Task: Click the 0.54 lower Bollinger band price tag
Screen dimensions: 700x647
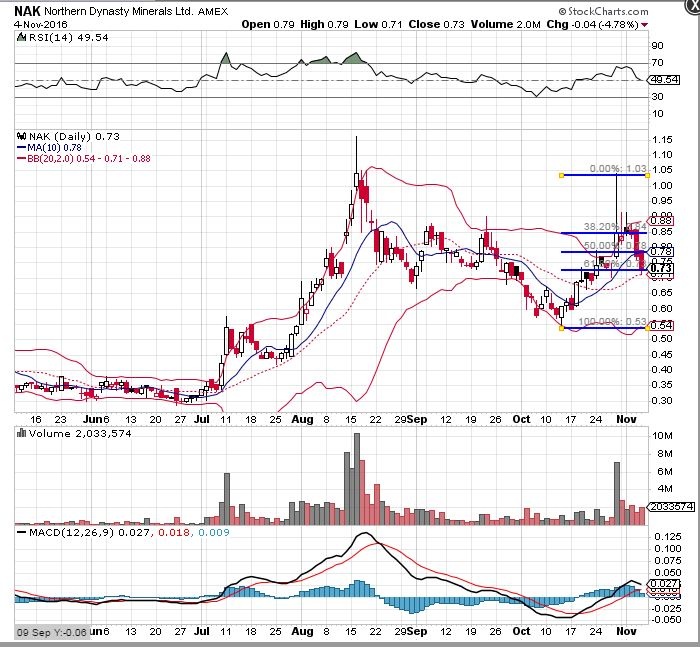Action: point(661,326)
